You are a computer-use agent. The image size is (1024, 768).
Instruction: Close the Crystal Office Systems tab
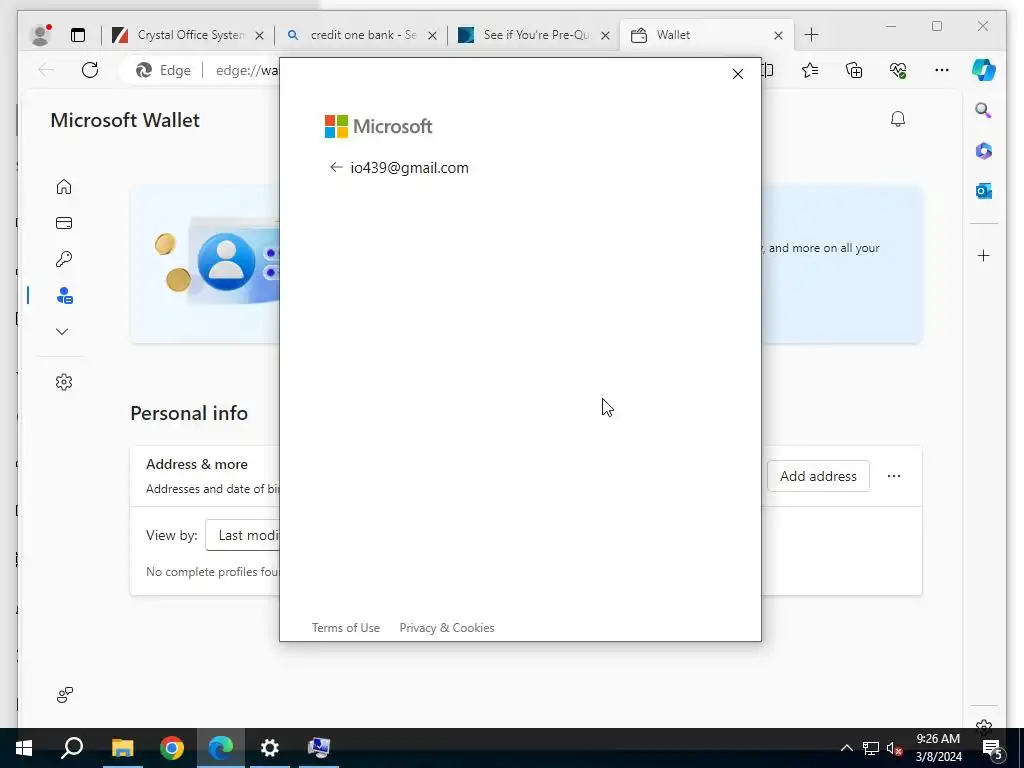(259, 35)
